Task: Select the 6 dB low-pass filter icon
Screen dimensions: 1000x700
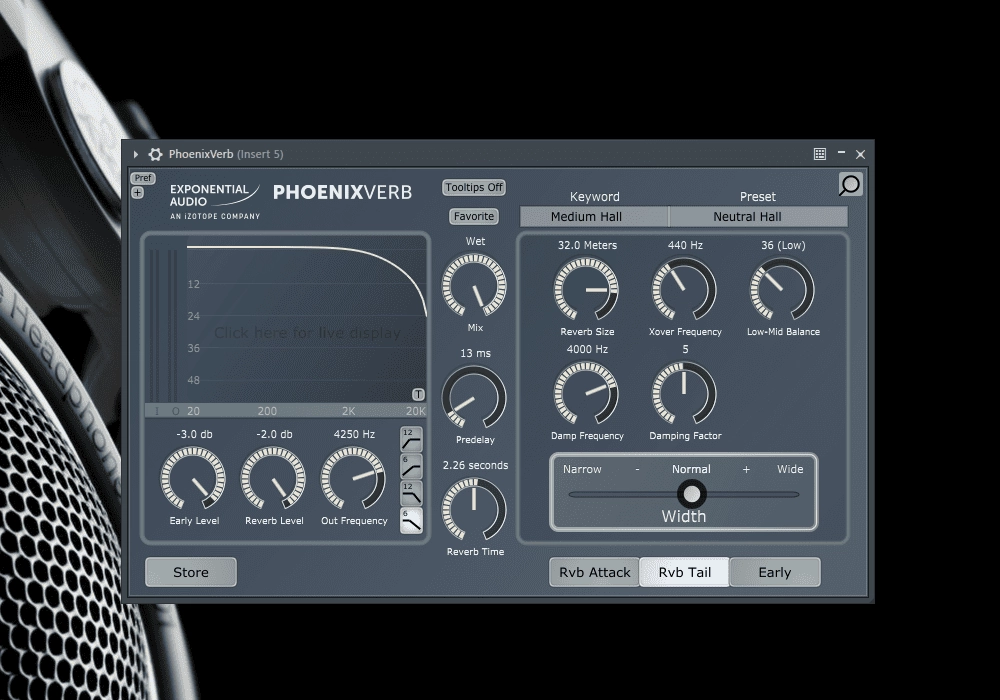Action: click(411, 520)
